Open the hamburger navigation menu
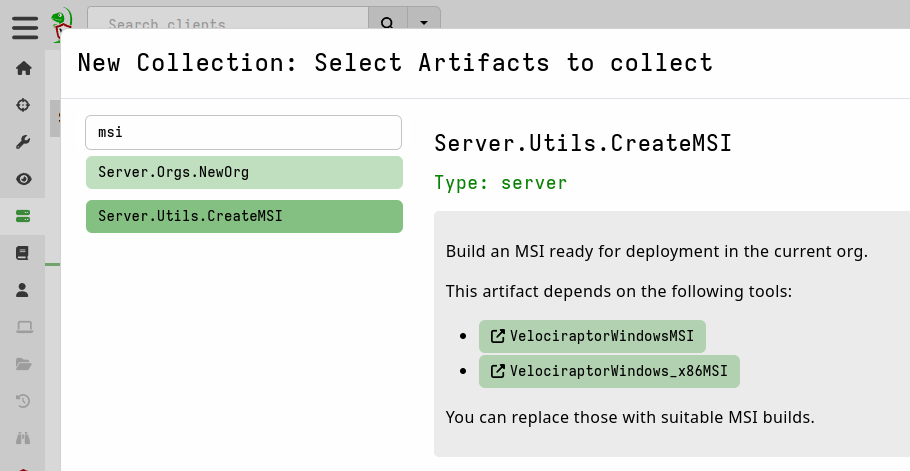 point(25,26)
